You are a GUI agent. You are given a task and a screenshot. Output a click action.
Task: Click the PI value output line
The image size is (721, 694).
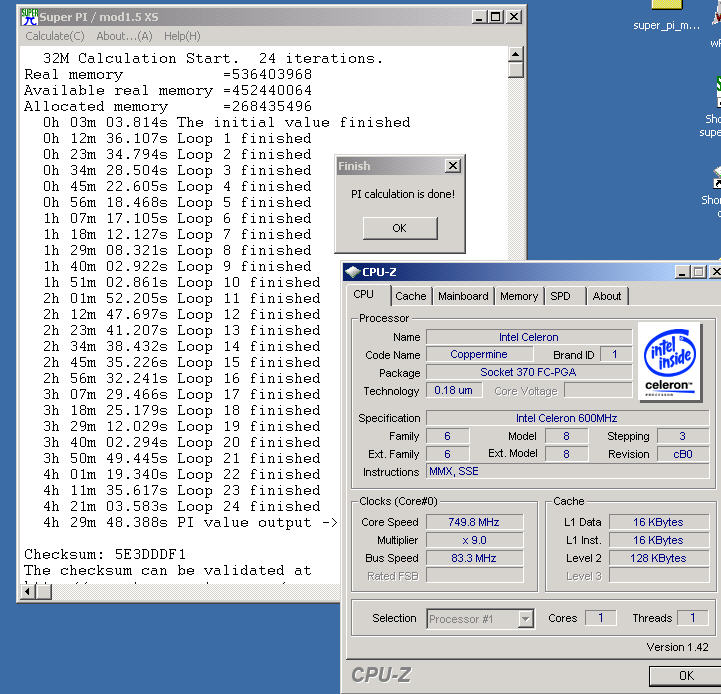[190, 522]
